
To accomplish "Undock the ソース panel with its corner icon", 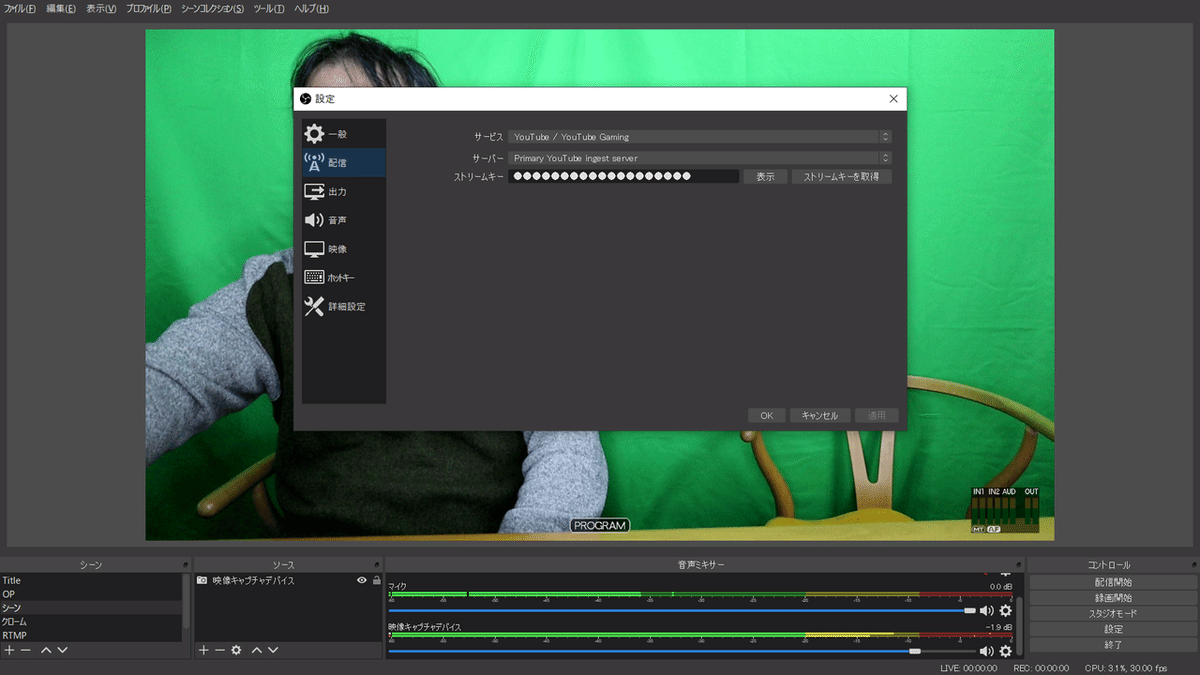I will point(378,565).
